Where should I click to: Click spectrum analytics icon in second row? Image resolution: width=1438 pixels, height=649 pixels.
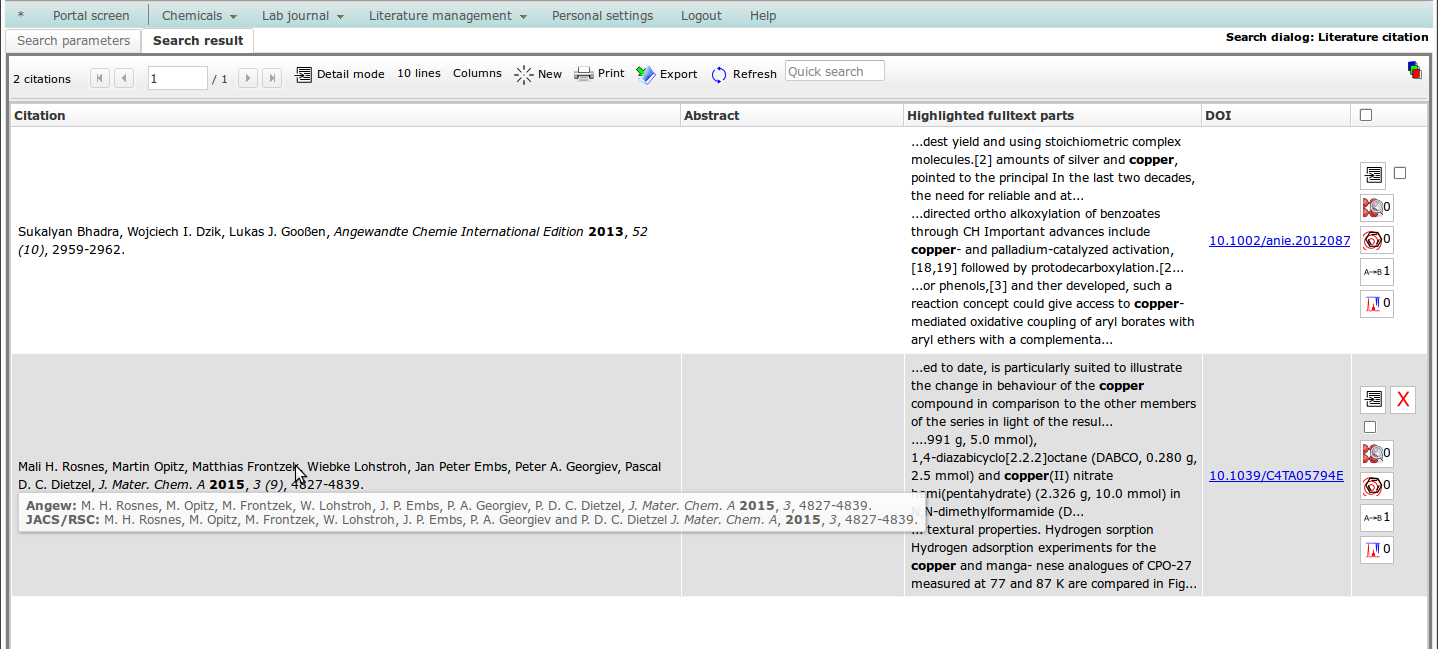(x=1376, y=549)
